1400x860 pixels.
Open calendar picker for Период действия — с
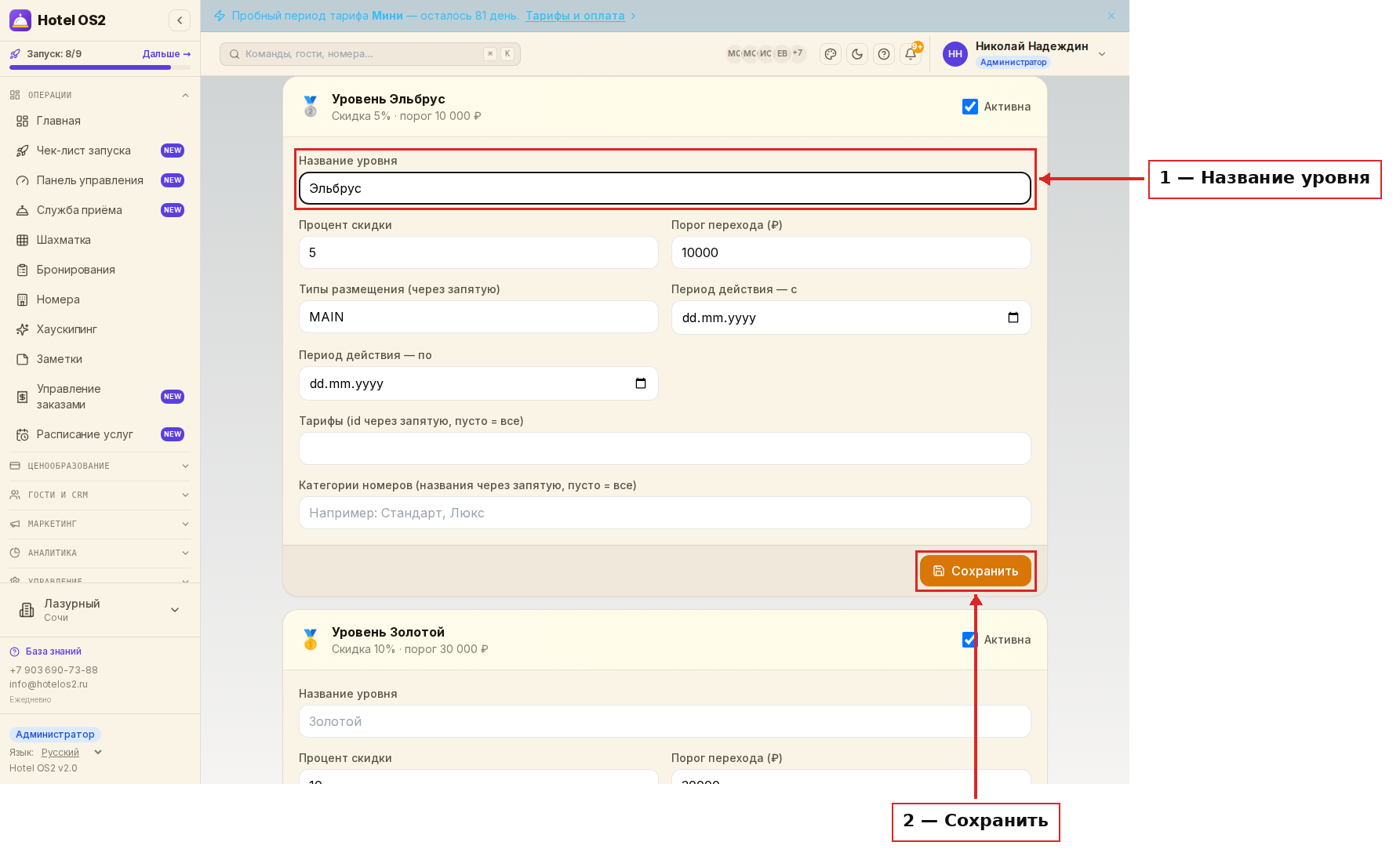pos(1013,318)
